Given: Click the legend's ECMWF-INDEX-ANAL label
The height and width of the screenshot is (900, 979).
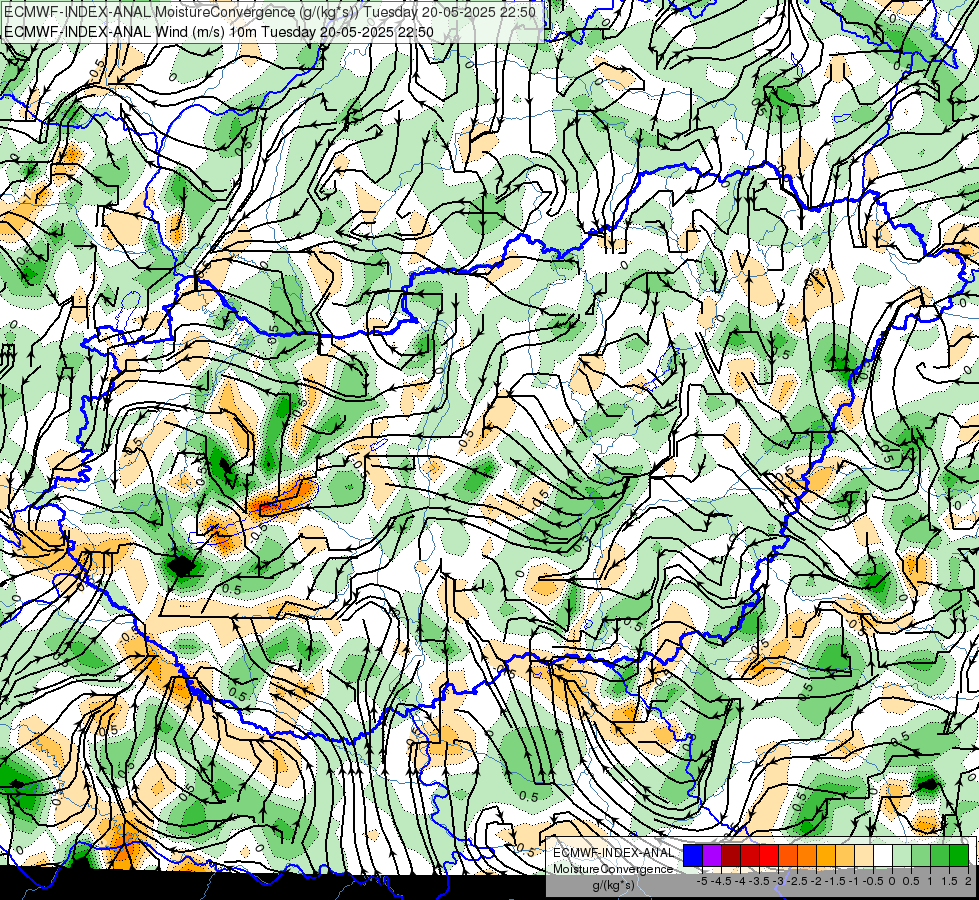Looking at the screenshot, I should (613, 853).
